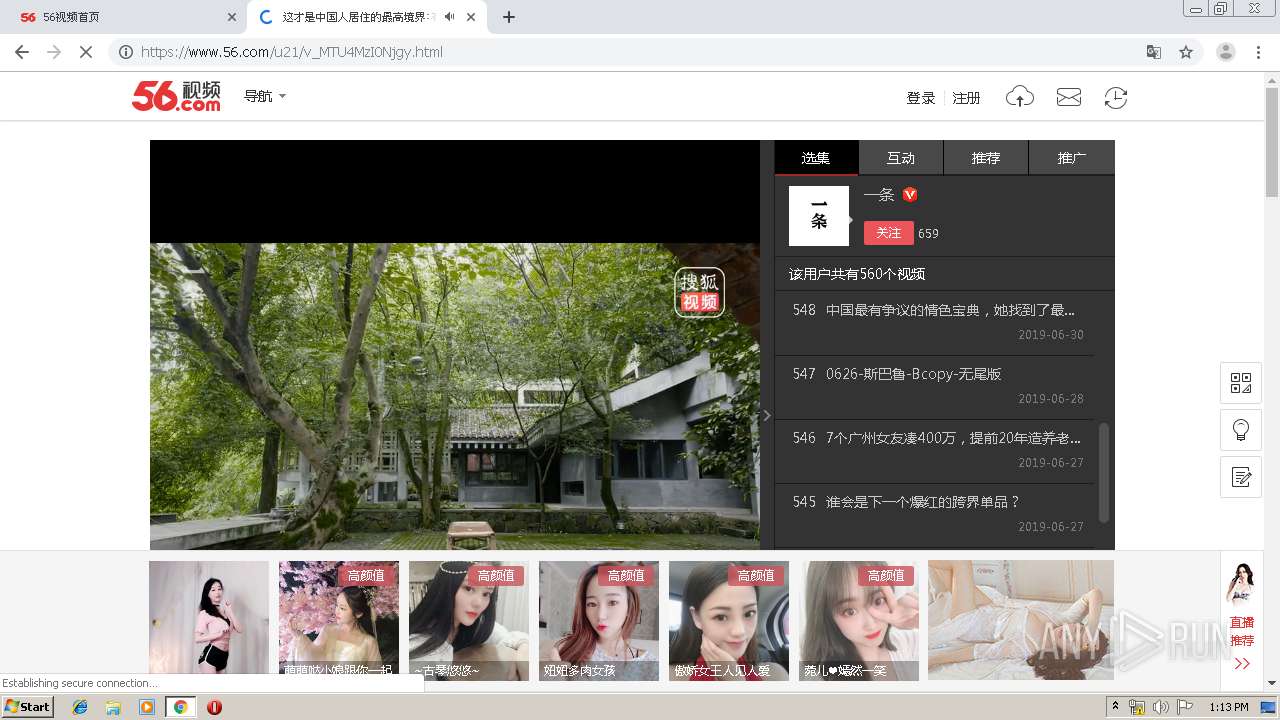Click the 56.com logo

click(176, 96)
